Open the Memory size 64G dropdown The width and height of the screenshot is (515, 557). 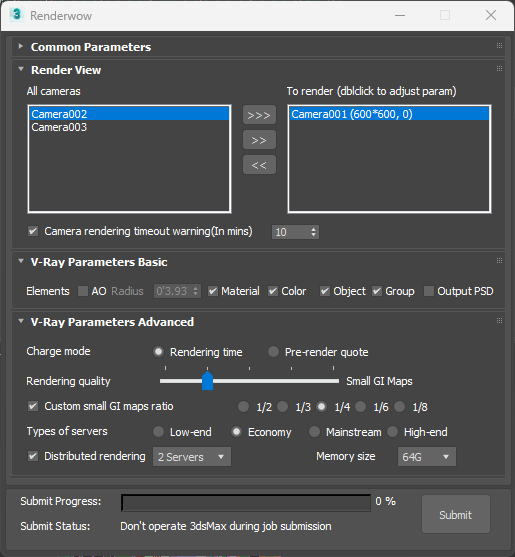click(427, 456)
